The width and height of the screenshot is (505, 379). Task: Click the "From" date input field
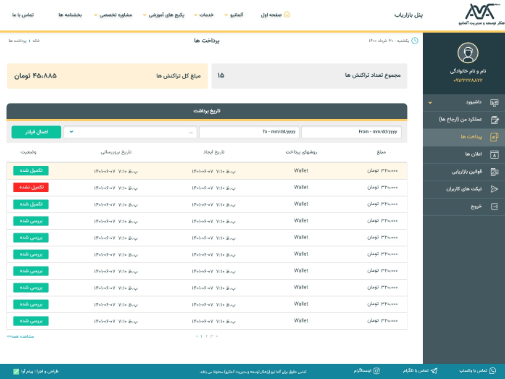click(351, 132)
